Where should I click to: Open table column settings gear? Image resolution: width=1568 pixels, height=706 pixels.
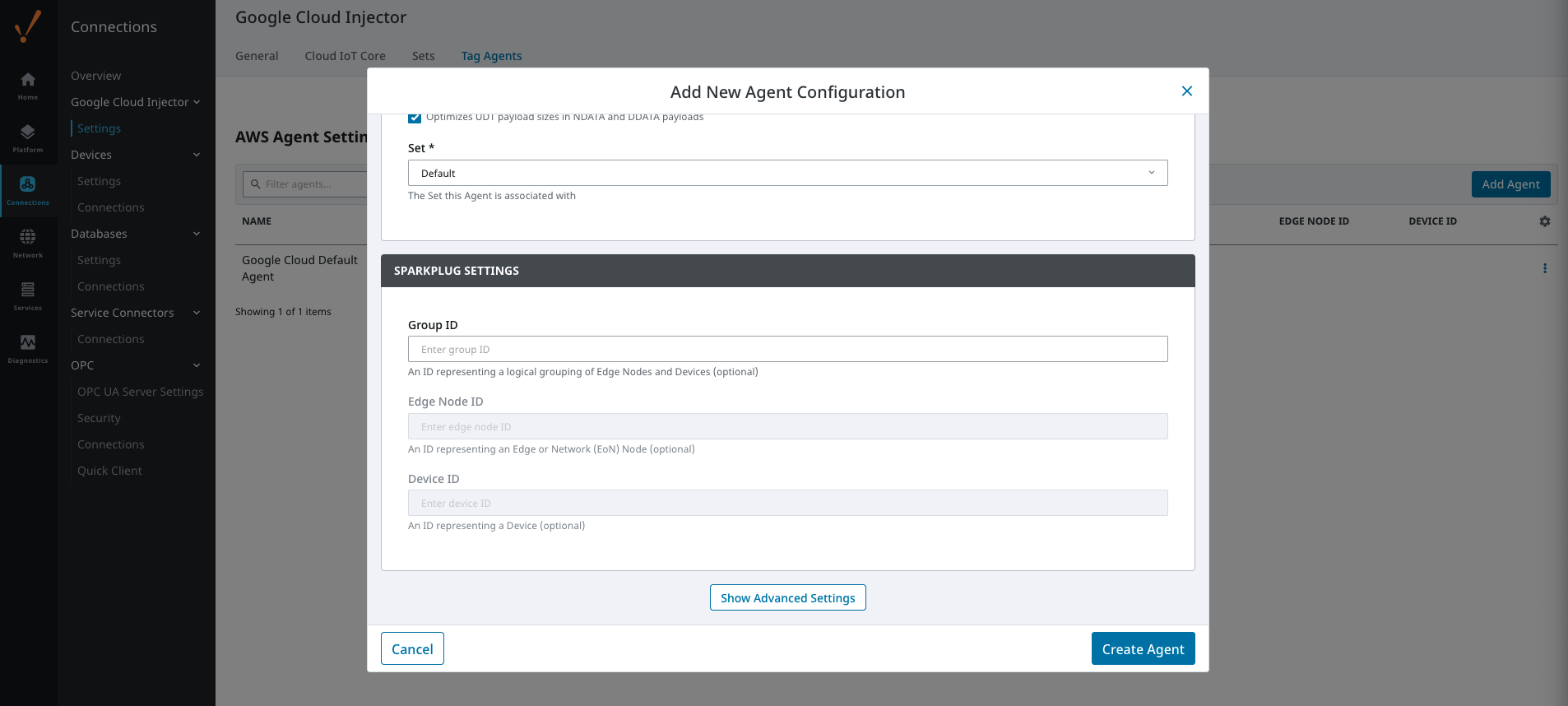point(1544,221)
